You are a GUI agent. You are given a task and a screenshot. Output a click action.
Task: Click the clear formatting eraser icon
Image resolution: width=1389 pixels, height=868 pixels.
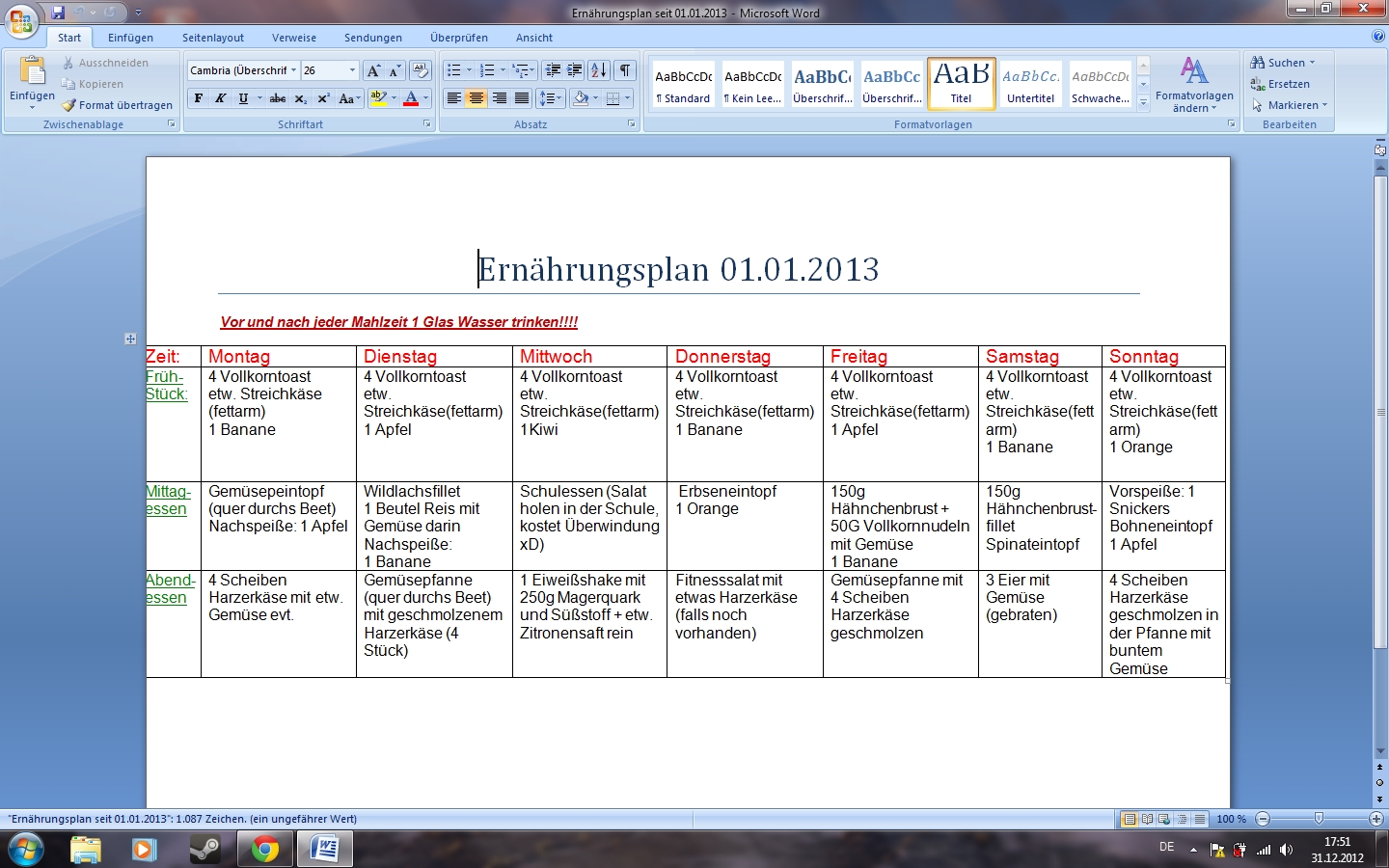[420, 70]
